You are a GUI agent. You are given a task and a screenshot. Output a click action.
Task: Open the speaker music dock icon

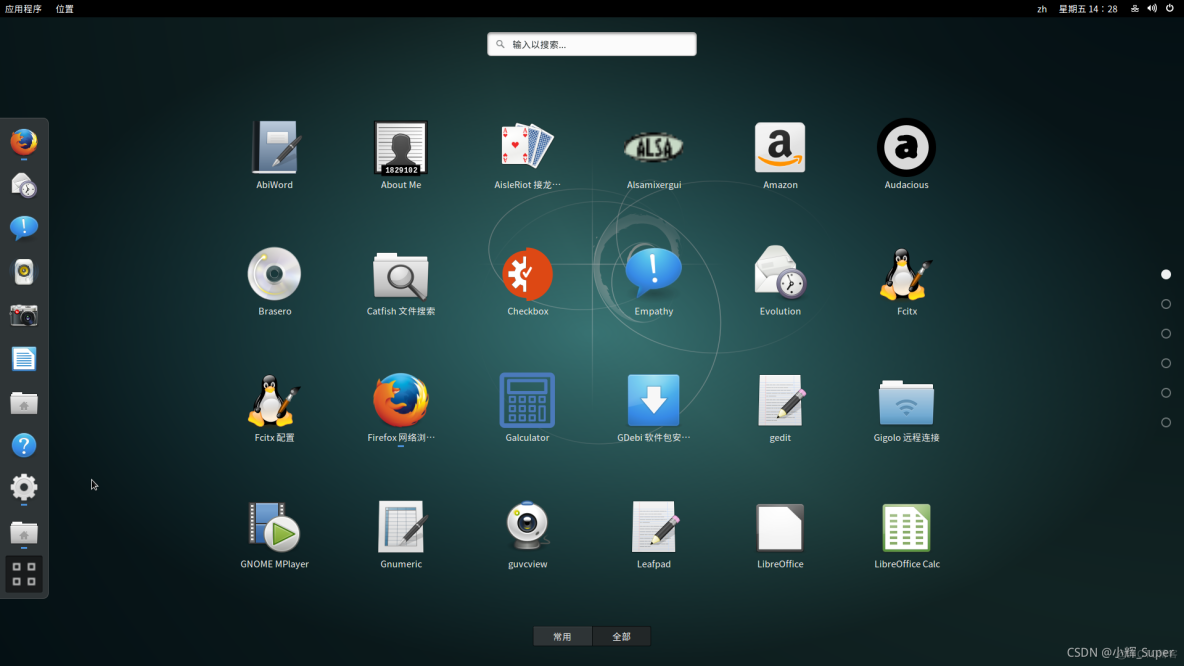23,272
